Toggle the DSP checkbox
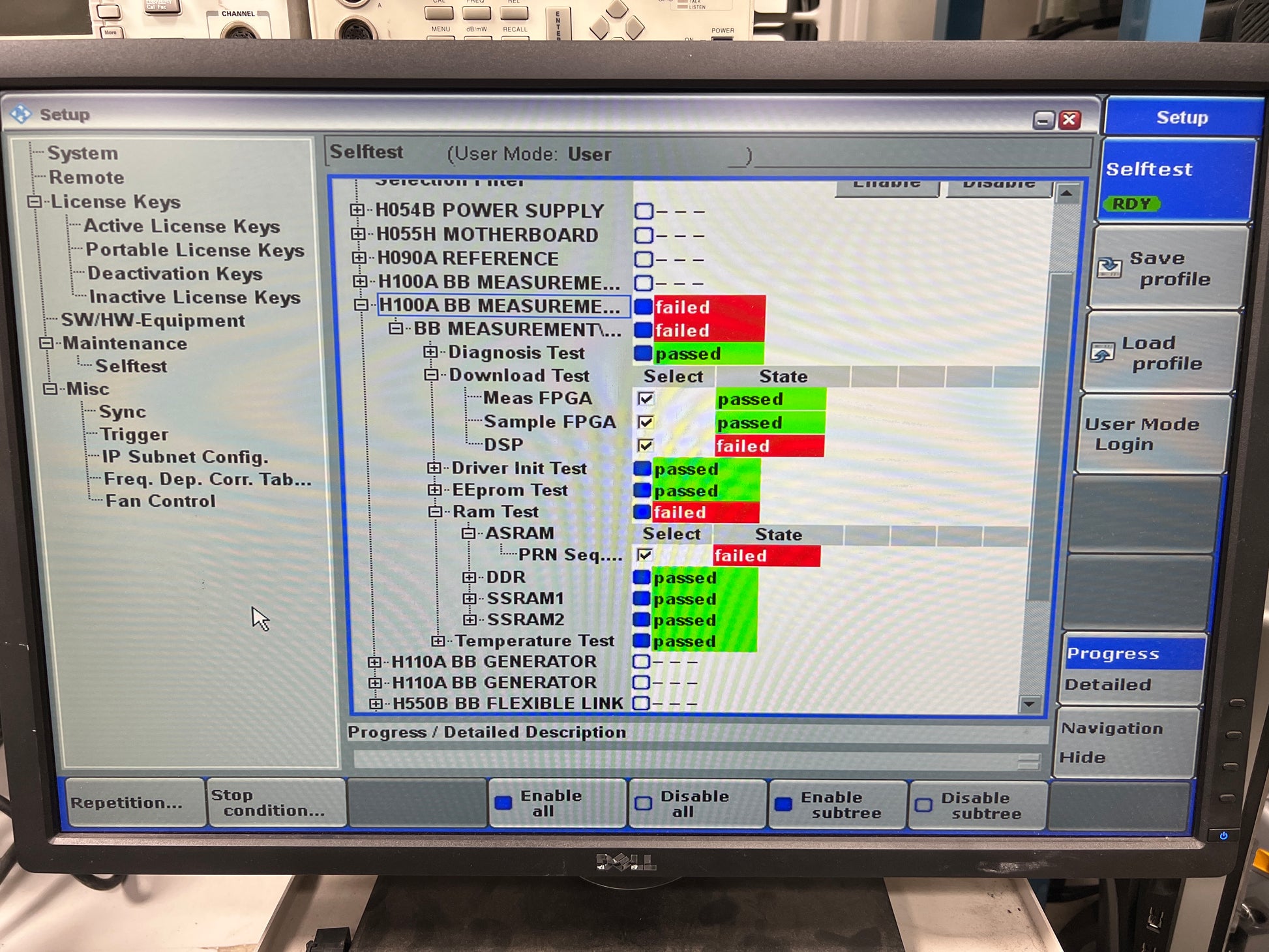The image size is (1269, 952). click(x=646, y=445)
